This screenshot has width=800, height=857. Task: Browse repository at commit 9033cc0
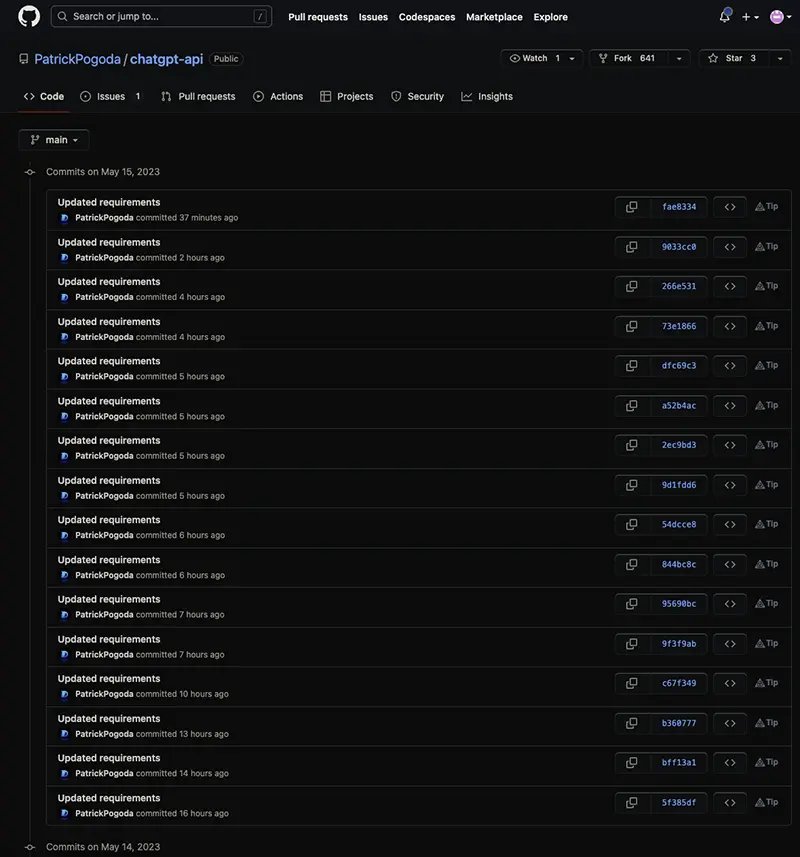pos(730,246)
